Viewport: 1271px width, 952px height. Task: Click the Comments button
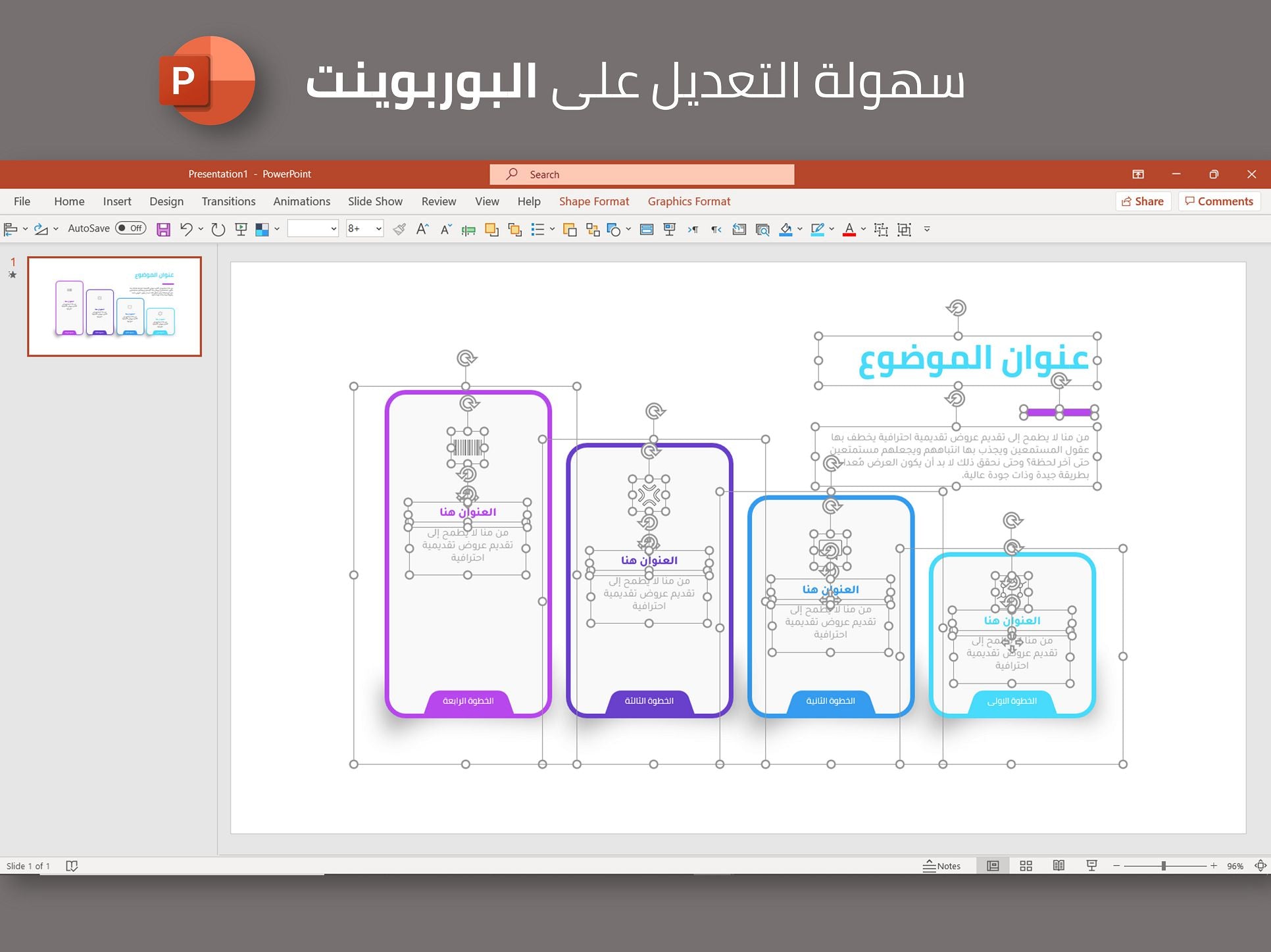(x=1219, y=201)
